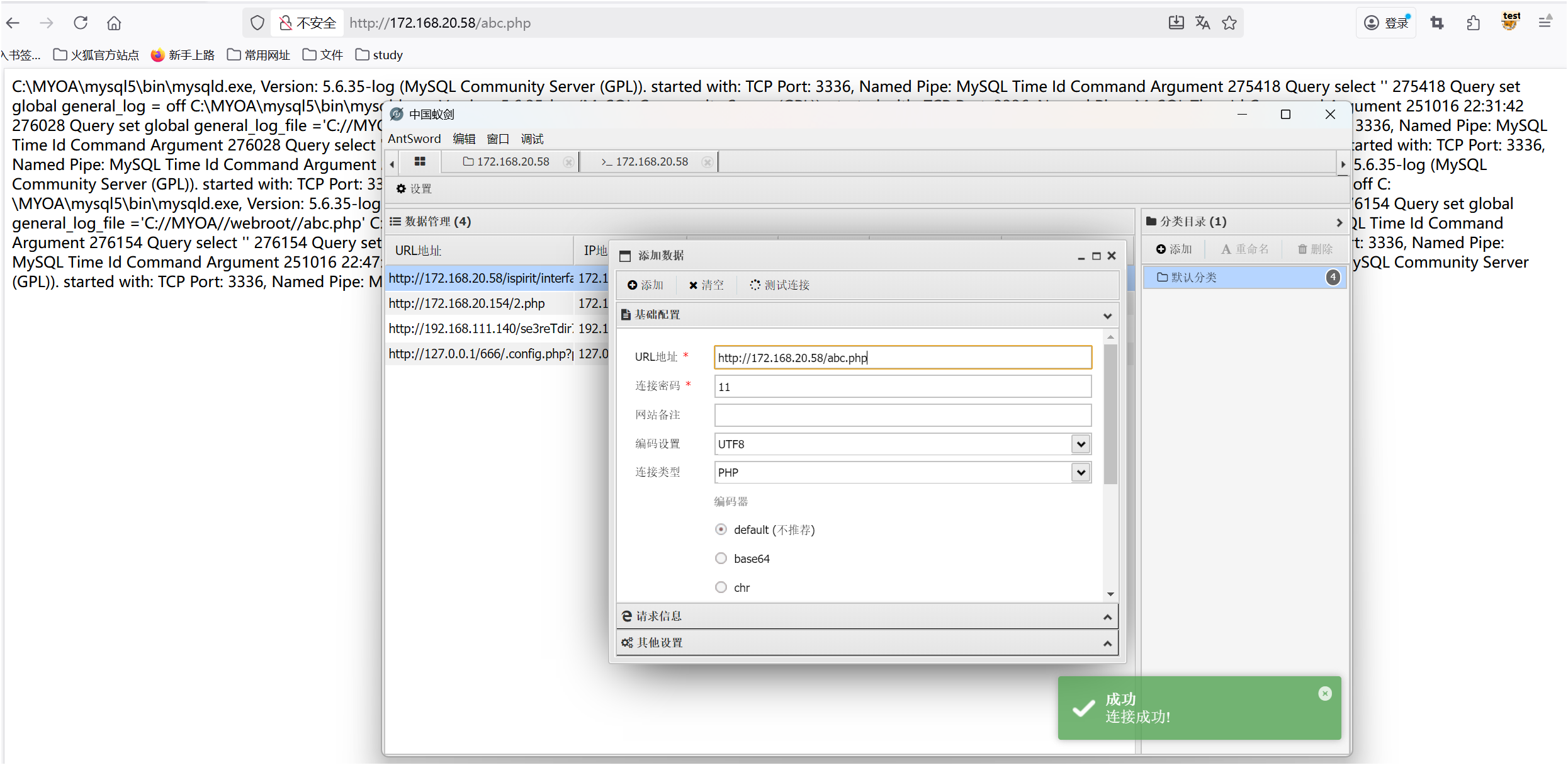The image size is (1568, 765).
Task: Click the 清空 clear form icon
Action: tap(693, 285)
